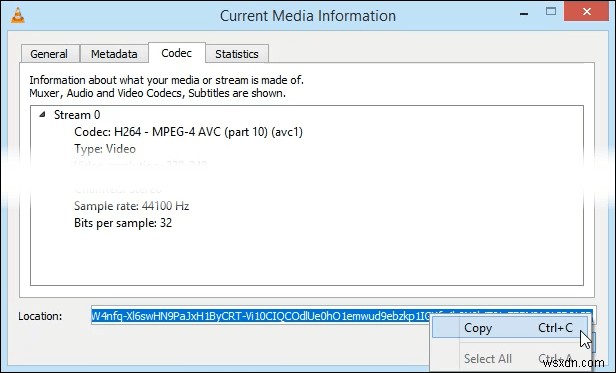
Task: Select the Bits per sample: 32 row
Action: pos(123,223)
